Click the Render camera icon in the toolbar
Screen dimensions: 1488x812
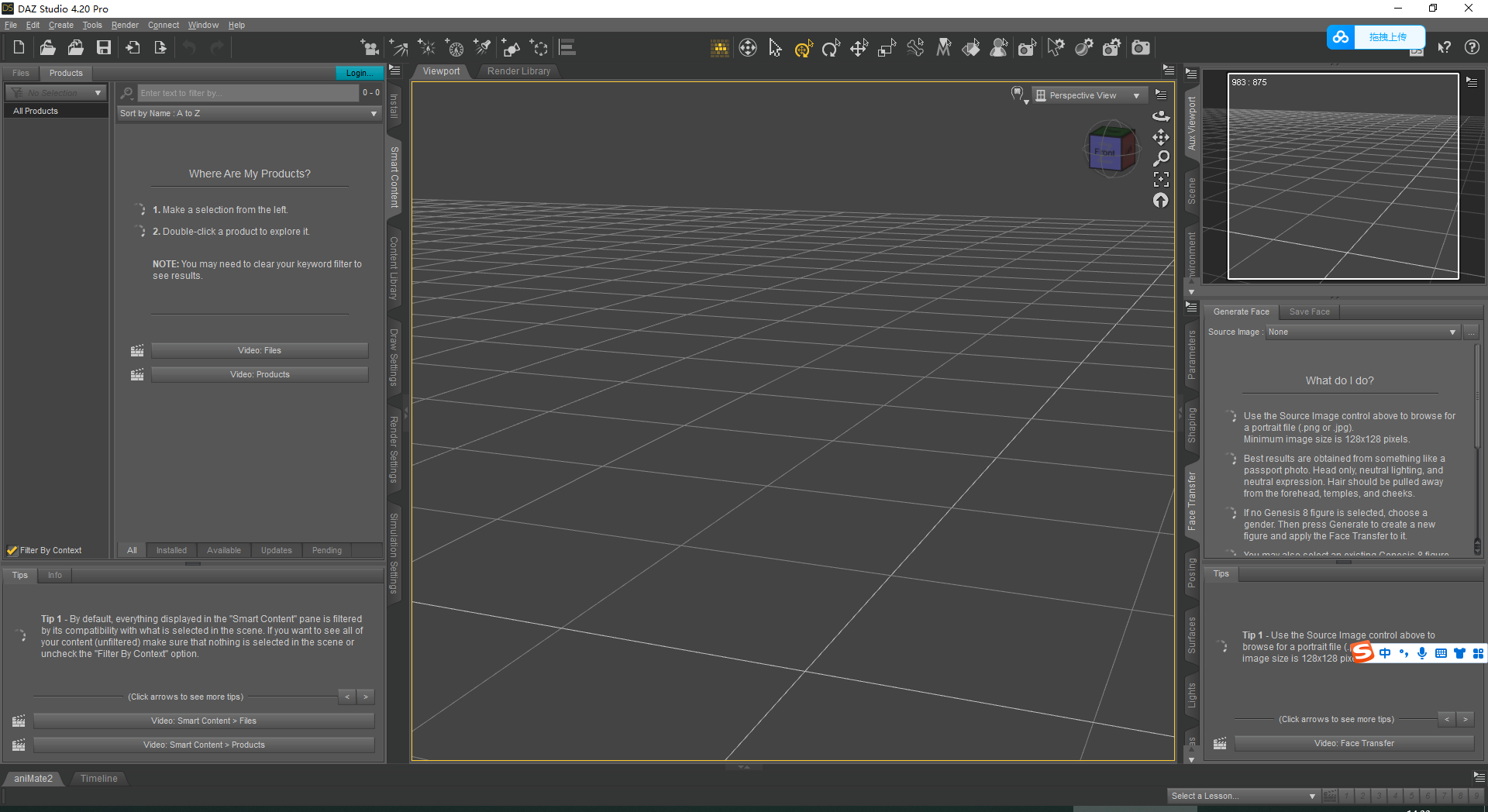[1140, 48]
